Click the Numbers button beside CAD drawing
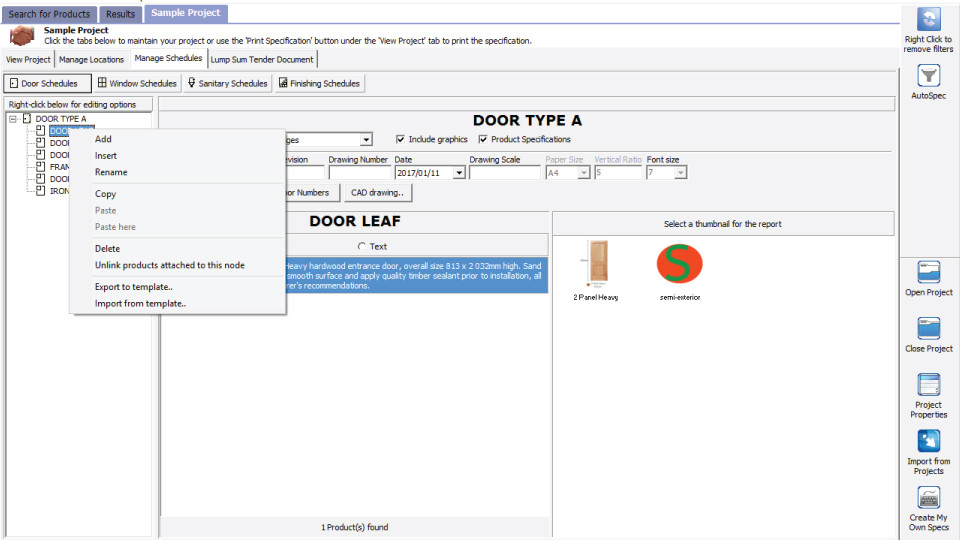The image size is (960, 540). click(x=312, y=192)
